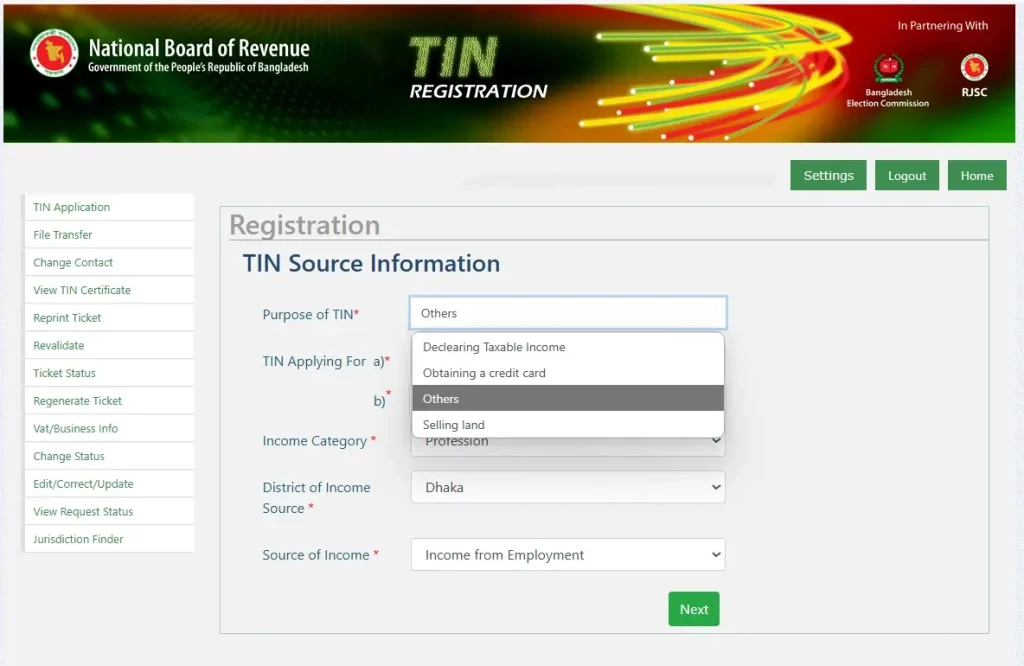Select Regenerate Ticket in left menu

point(78,401)
